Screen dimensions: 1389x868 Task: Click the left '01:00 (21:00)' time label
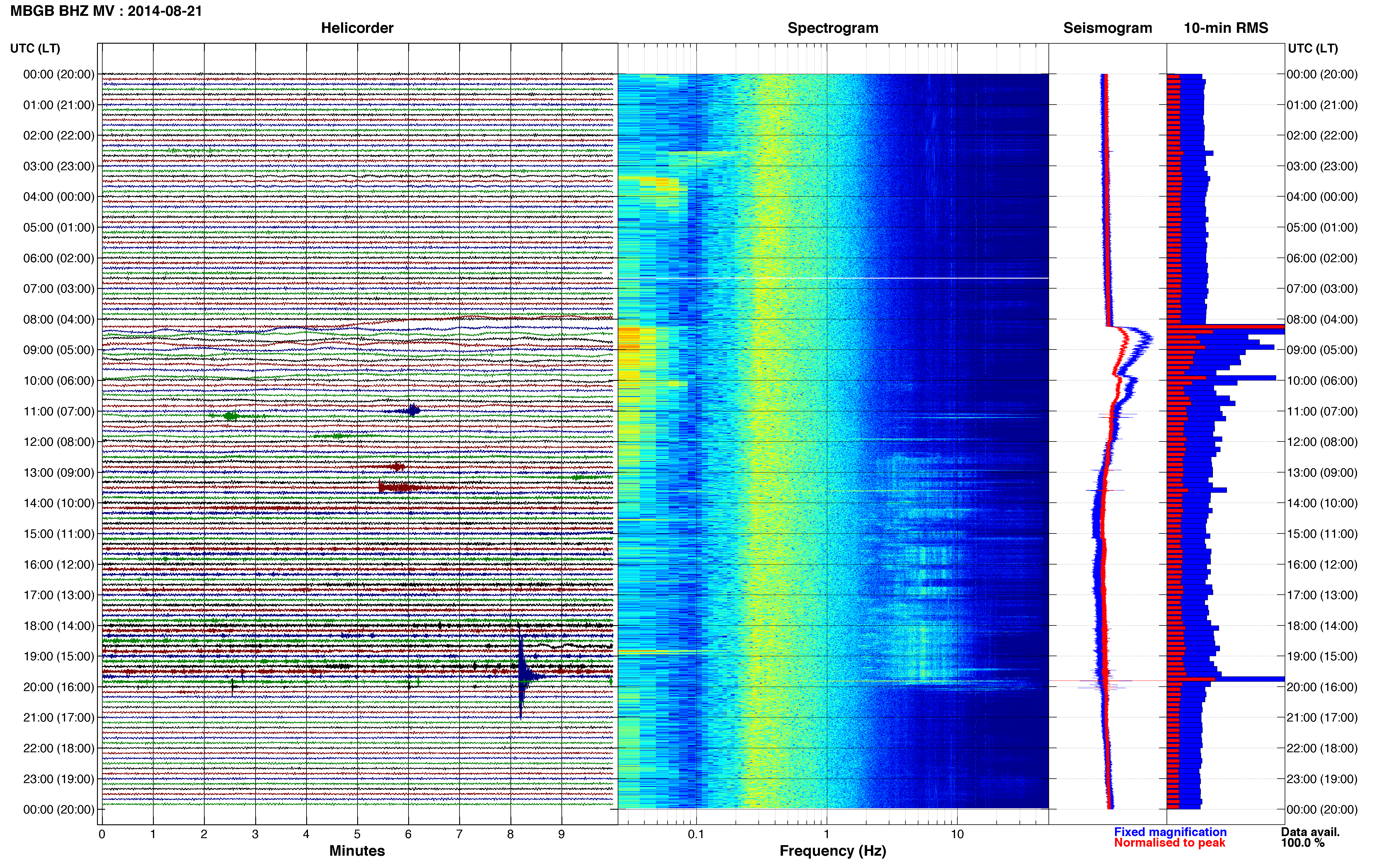tap(59, 105)
